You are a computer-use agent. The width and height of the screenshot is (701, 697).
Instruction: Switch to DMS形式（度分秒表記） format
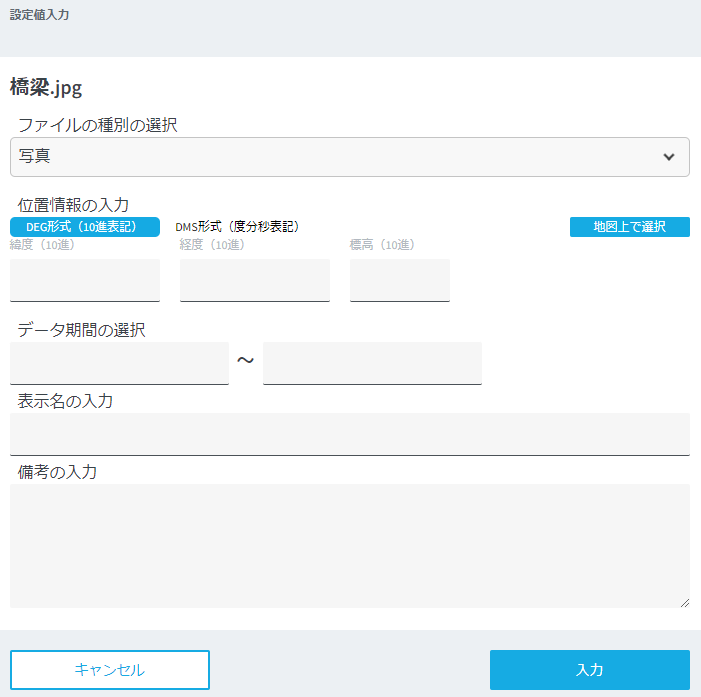click(238, 227)
